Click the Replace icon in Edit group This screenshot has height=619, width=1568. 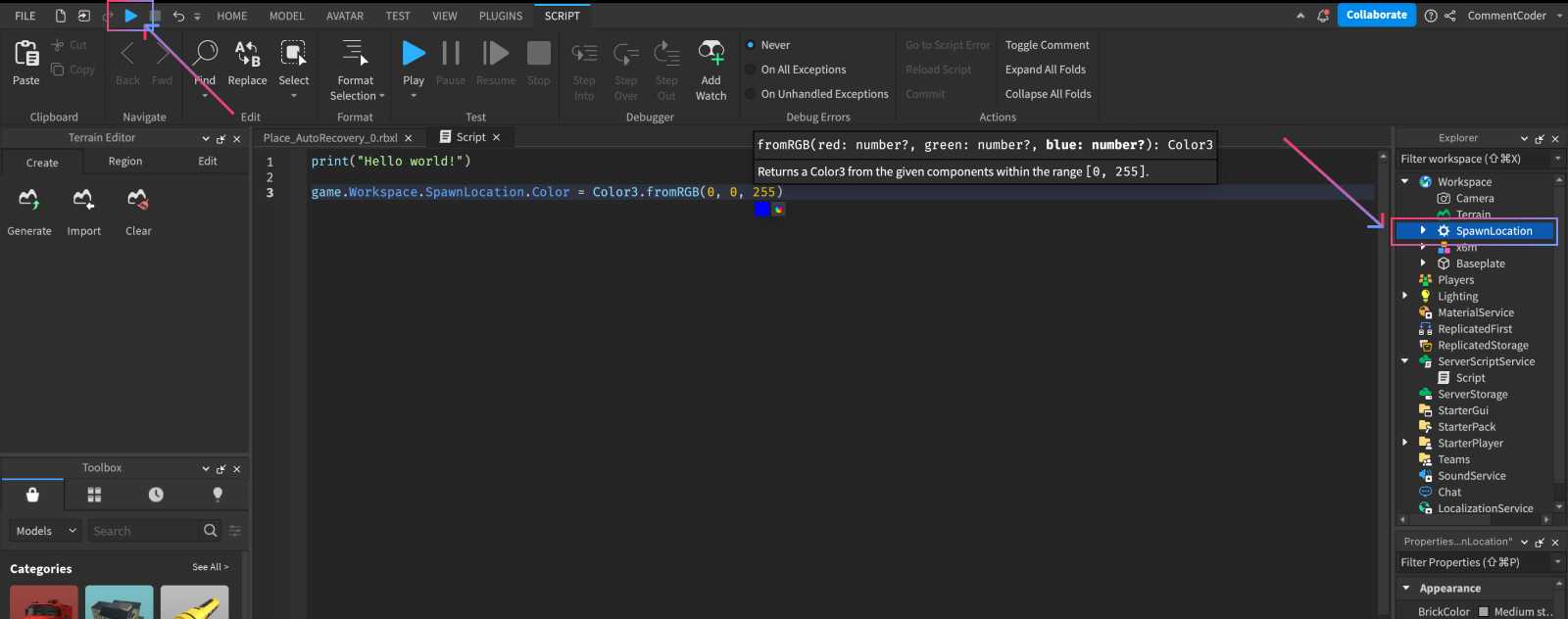(247, 53)
